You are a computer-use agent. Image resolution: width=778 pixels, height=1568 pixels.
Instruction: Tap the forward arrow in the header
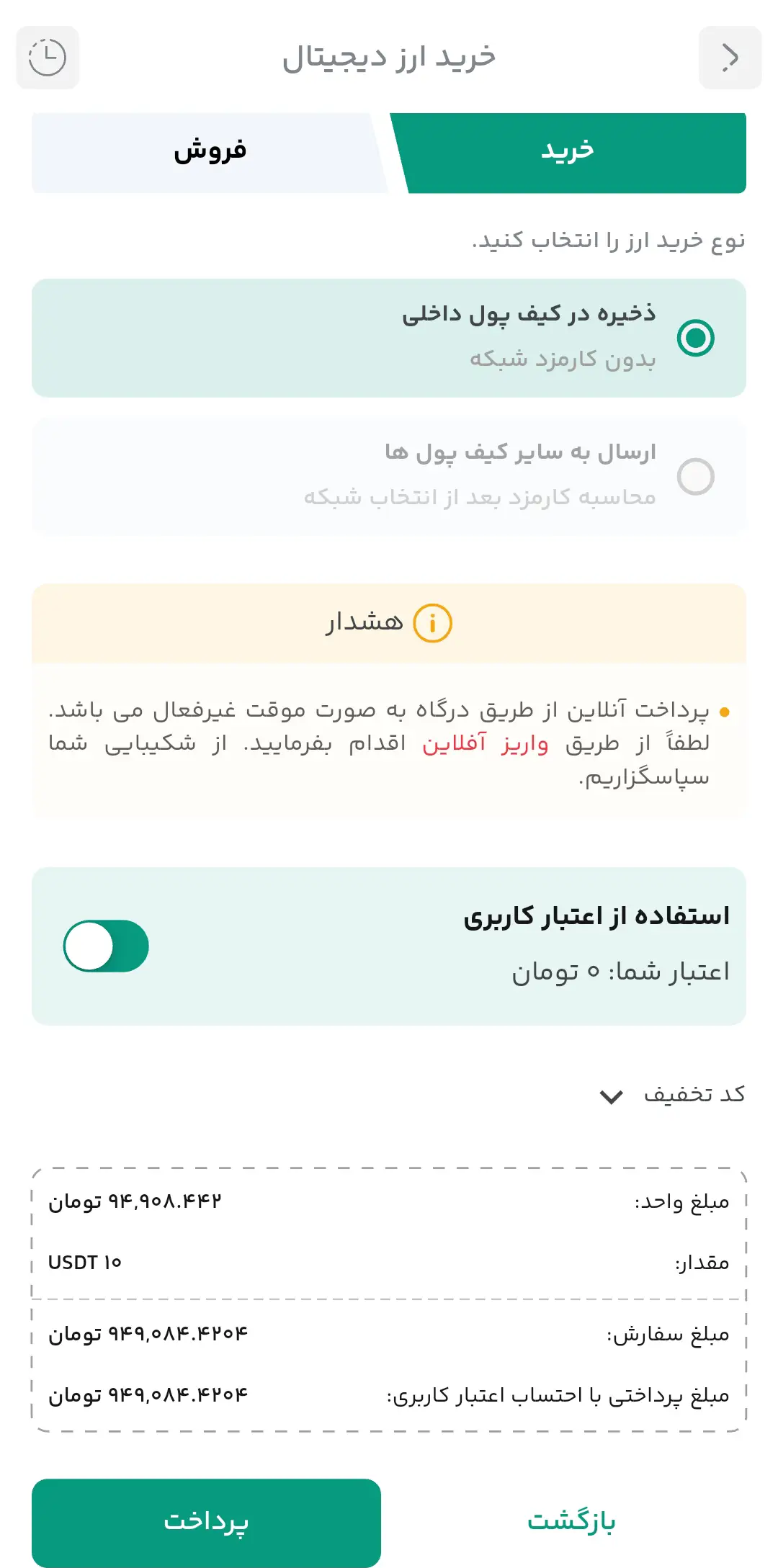tap(730, 58)
